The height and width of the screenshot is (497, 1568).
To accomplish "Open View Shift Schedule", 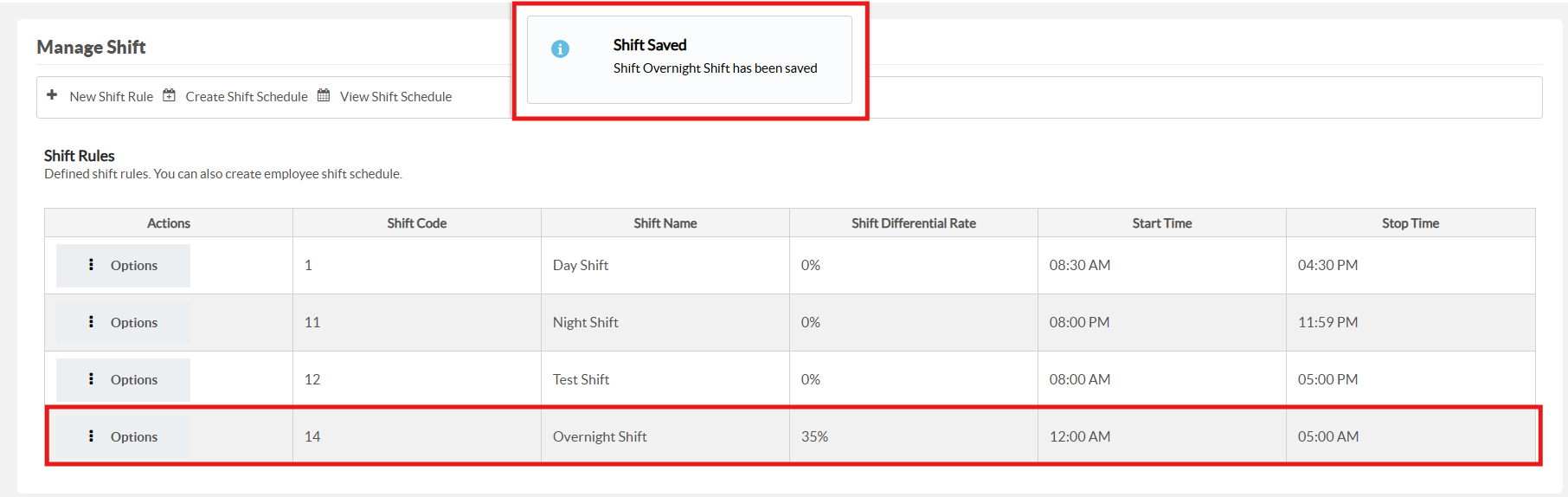I will (x=395, y=97).
